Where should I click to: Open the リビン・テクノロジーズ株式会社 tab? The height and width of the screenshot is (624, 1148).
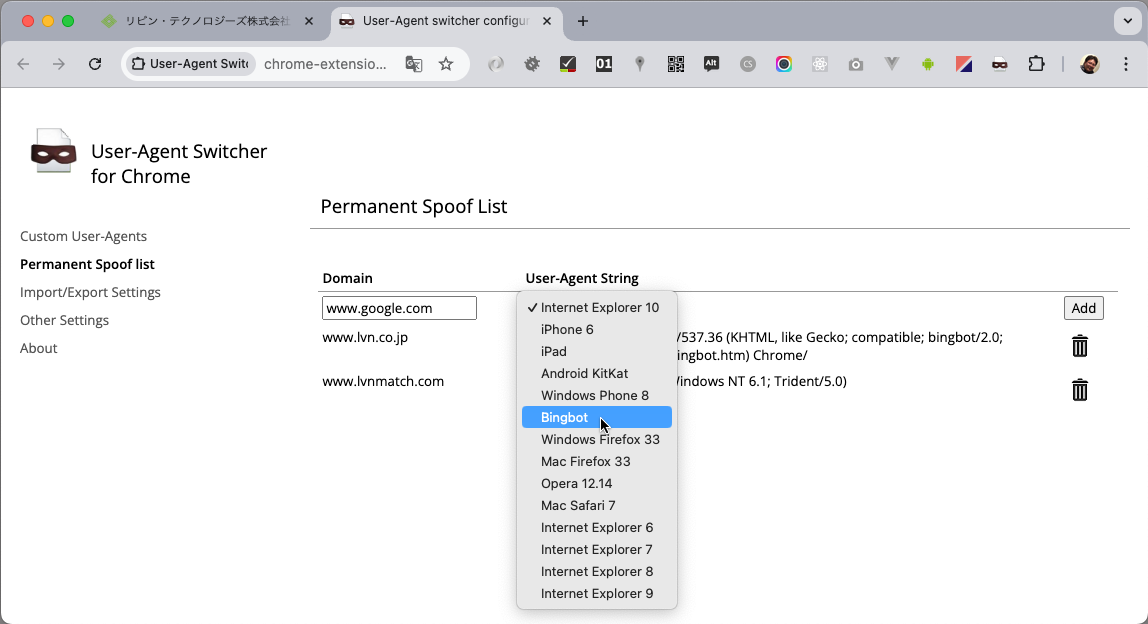tap(200, 20)
